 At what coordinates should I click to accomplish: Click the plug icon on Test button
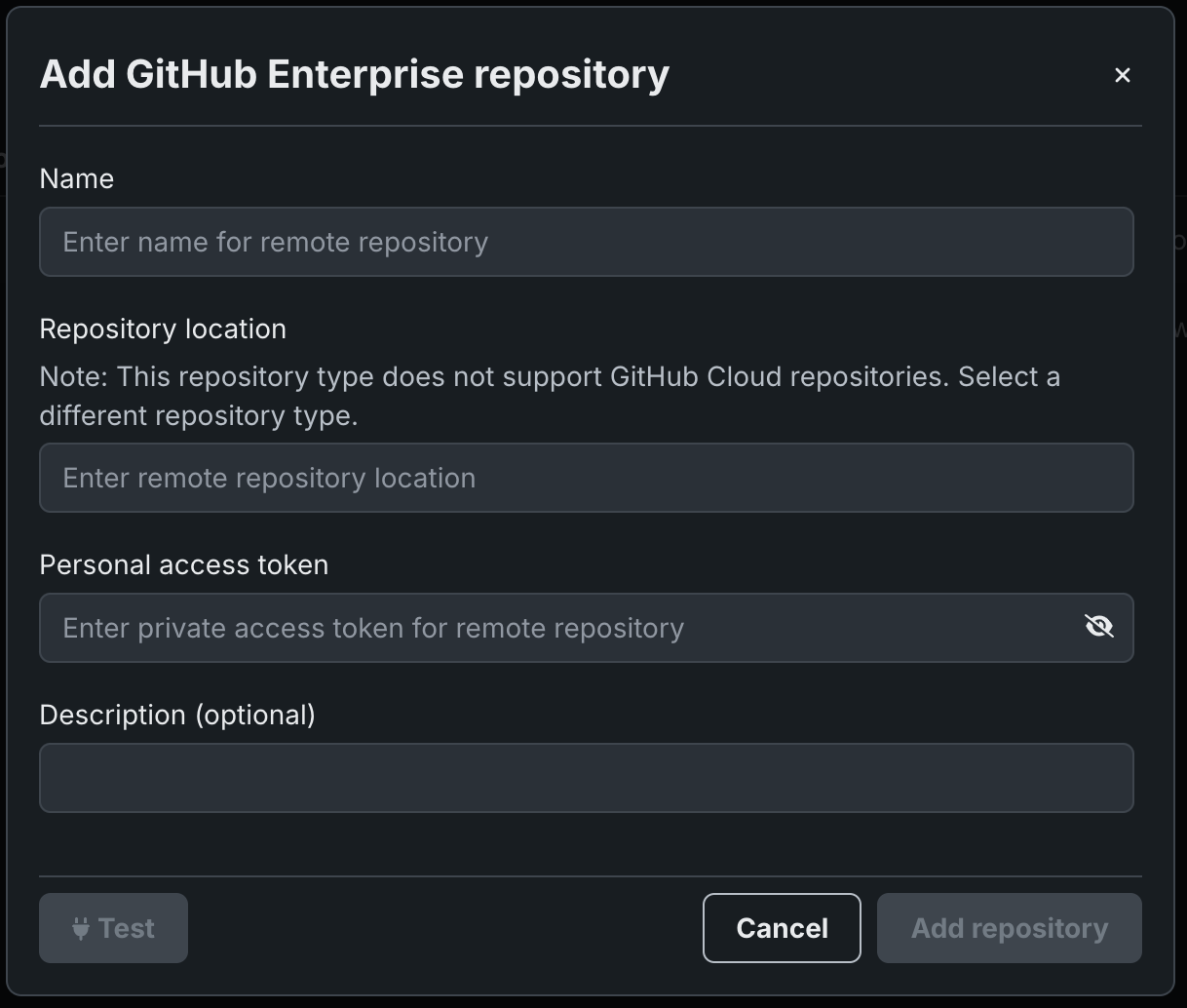pos(81,928)
